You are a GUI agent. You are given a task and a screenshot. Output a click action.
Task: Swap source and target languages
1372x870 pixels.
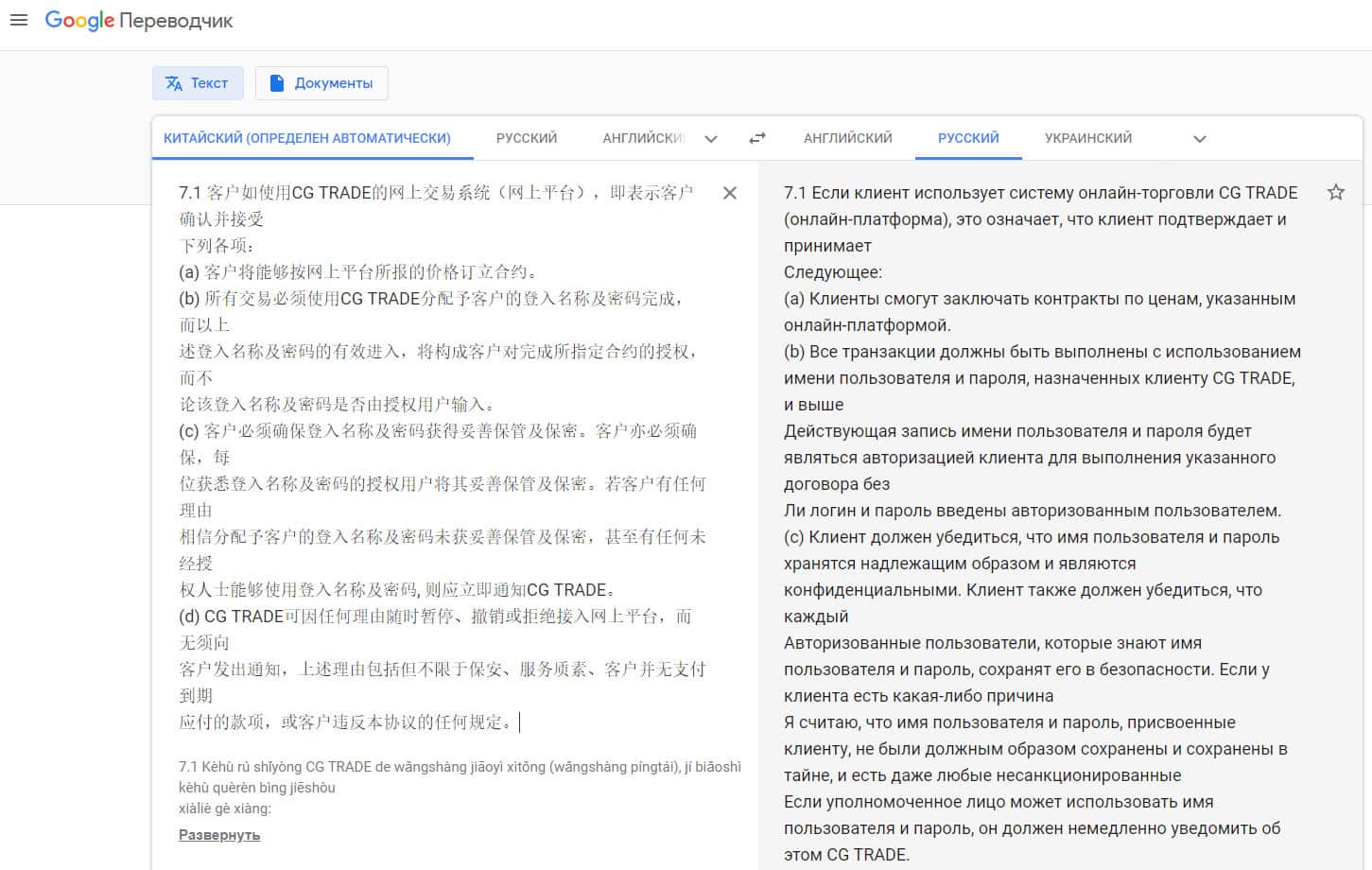tap(757, 138)
